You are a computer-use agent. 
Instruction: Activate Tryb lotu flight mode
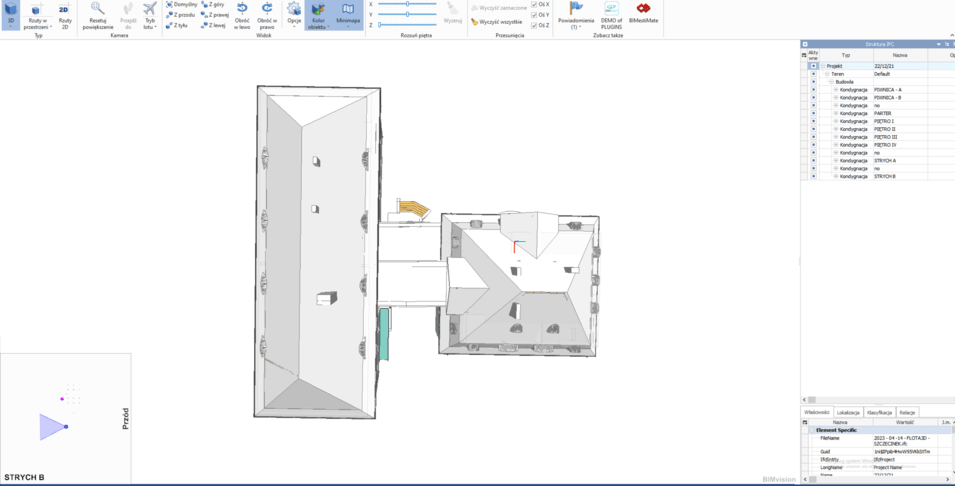pyautogui.click(x=150, y=12)
